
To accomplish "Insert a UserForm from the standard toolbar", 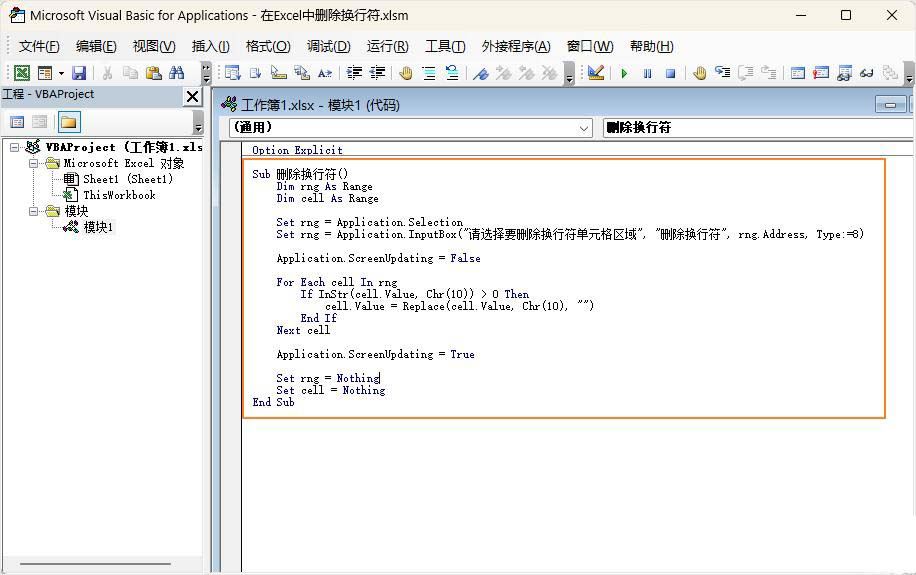I will pyautogui.click(x=44, y=72).
